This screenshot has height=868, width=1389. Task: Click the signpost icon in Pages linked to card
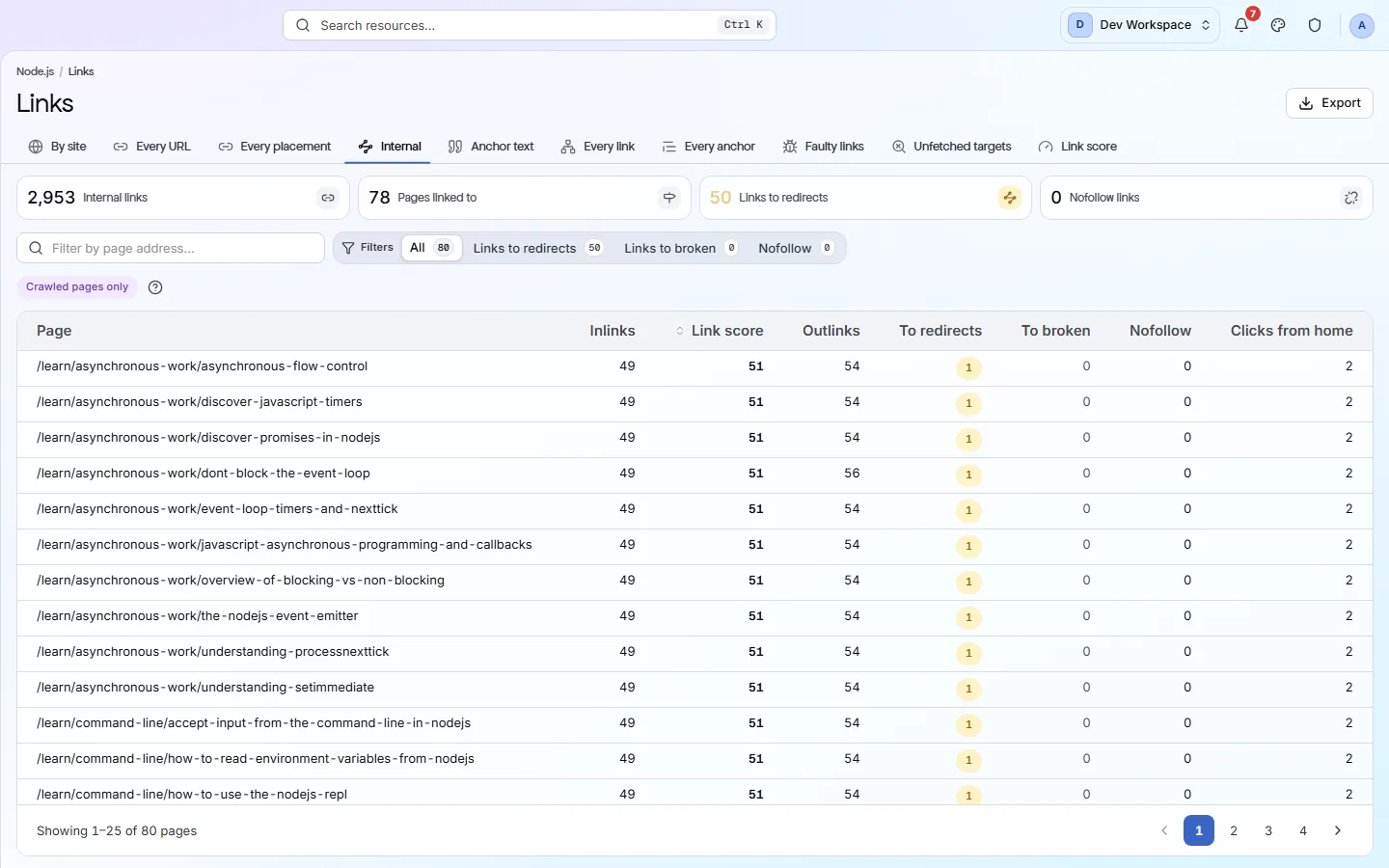coord(669,198)
